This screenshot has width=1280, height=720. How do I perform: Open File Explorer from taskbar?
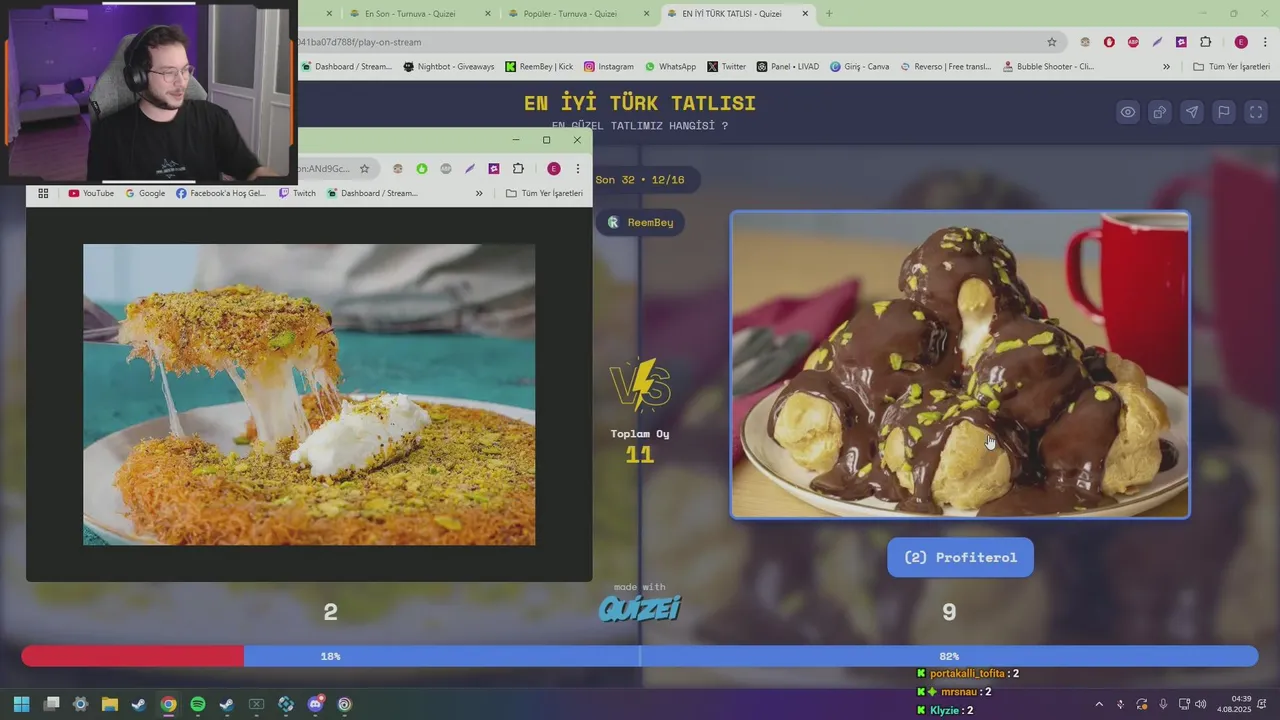(110, 704)
